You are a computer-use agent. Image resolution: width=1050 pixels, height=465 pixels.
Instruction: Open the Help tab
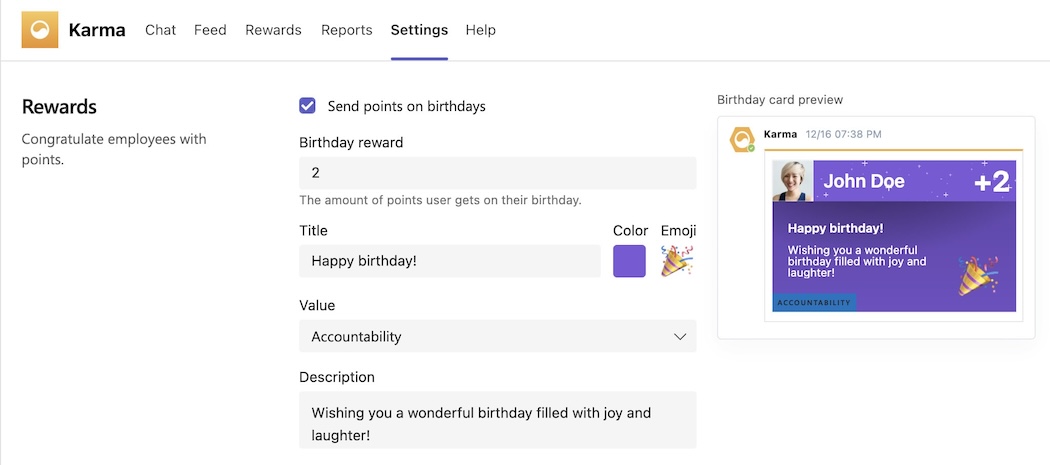pyautogui.click(x=480, y=30)
